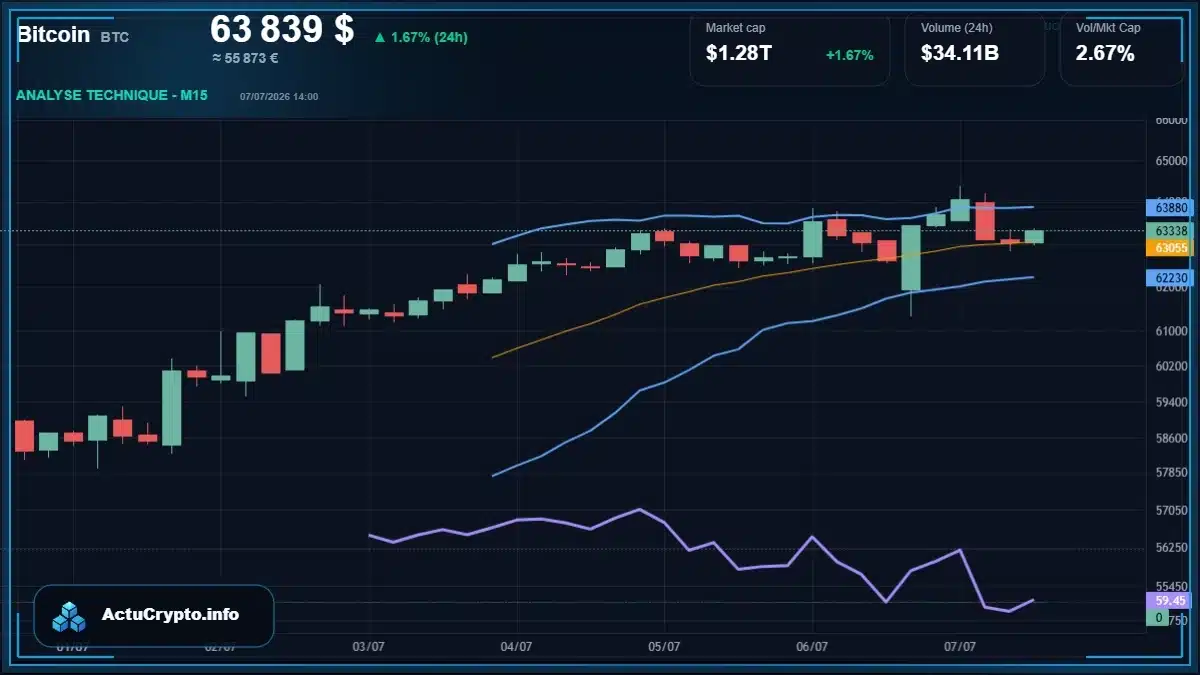Image resolution: width=1200 pixels, height=675 pixels.
Task: Select the upper band label 63880
Action: point(1170,208)
